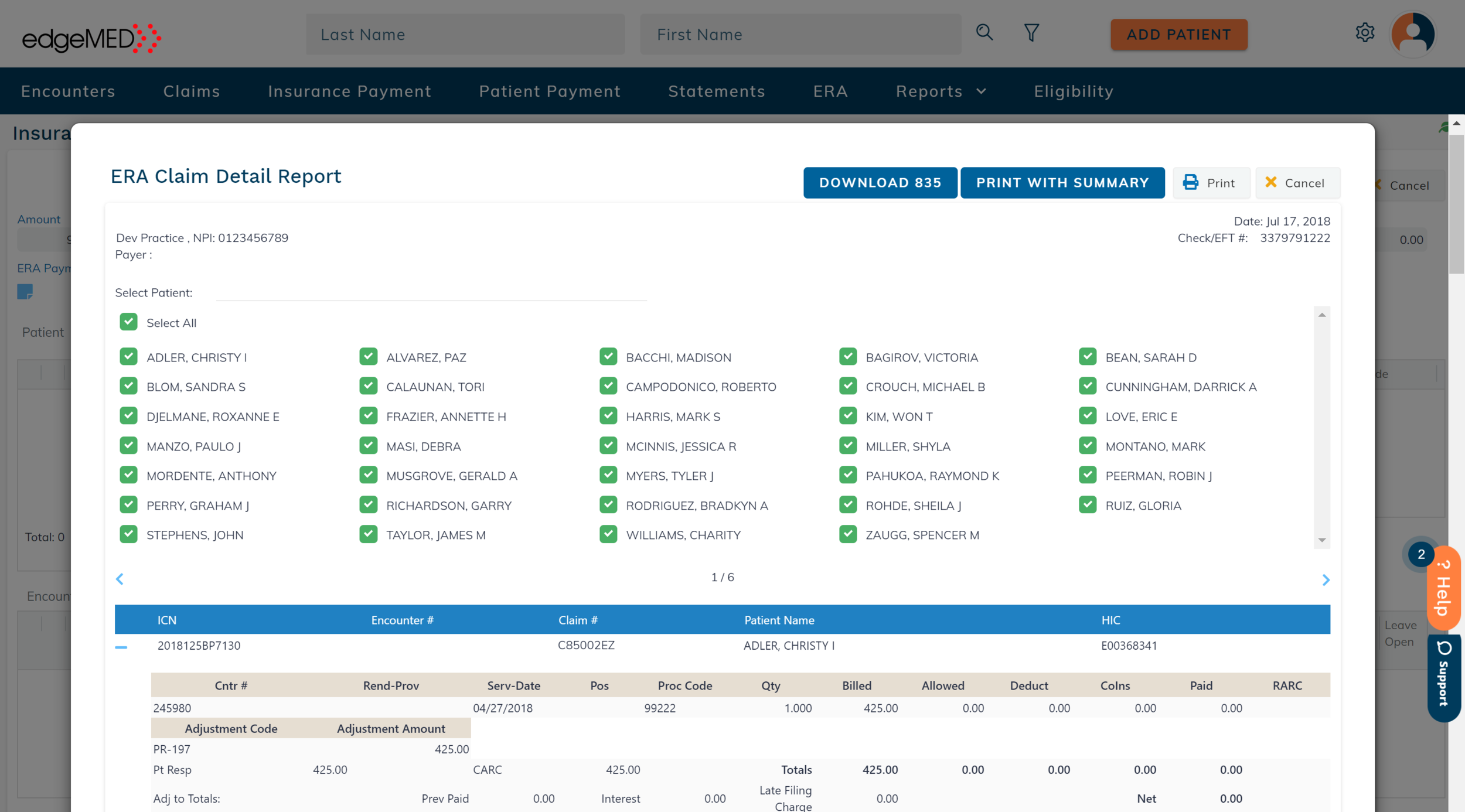Go to next report page arrow
The height and width of the screenshot is (812, 1465).
point(1326,579)
